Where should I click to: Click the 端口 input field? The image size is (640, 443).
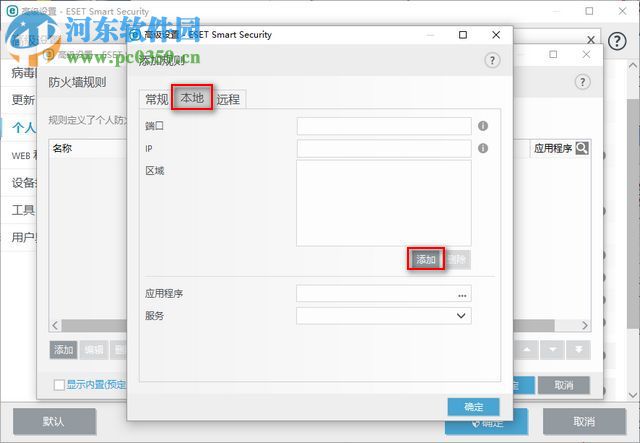point(383,126)
